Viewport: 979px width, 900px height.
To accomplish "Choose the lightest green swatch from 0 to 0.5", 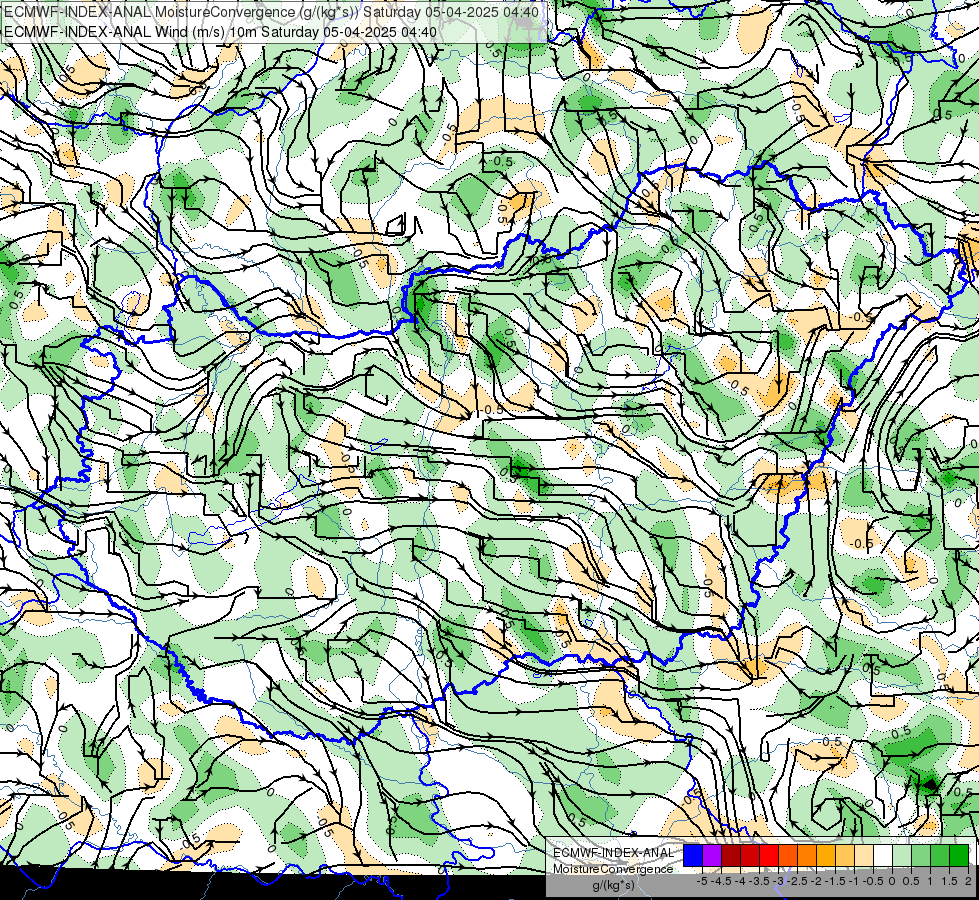I will (902, 856).
